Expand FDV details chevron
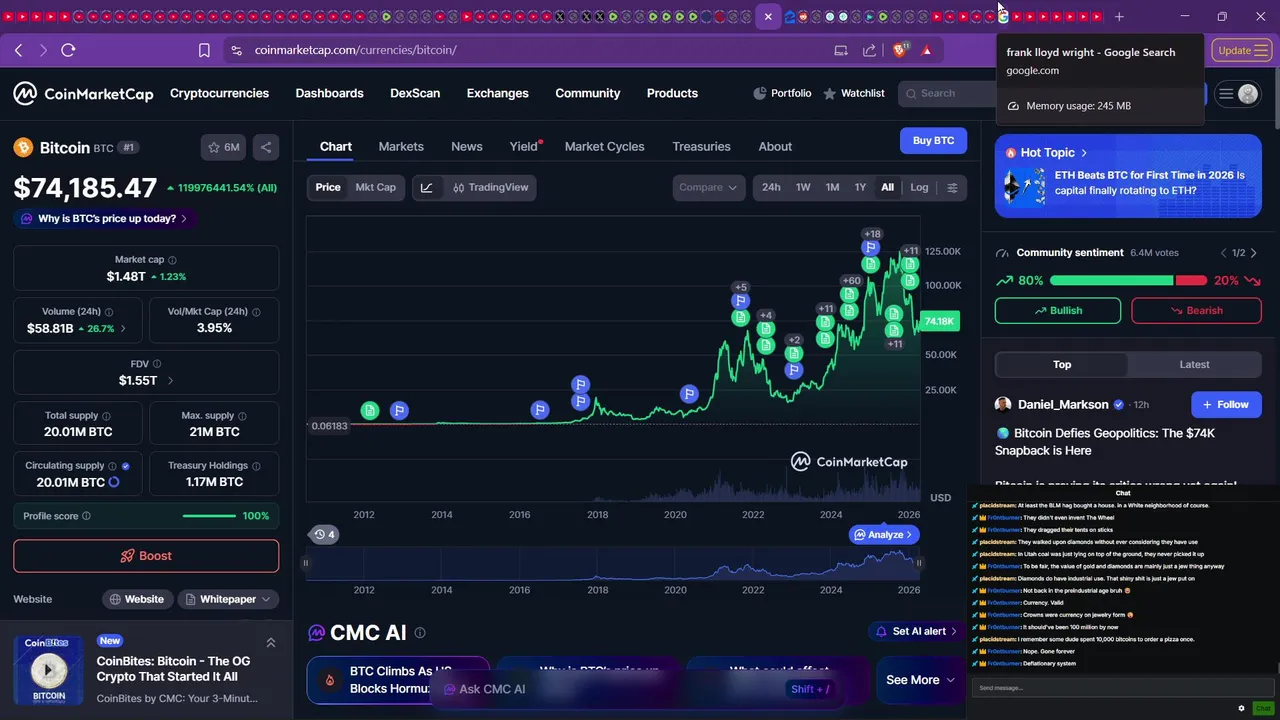 pyautogui.click(x=170, y=381)
